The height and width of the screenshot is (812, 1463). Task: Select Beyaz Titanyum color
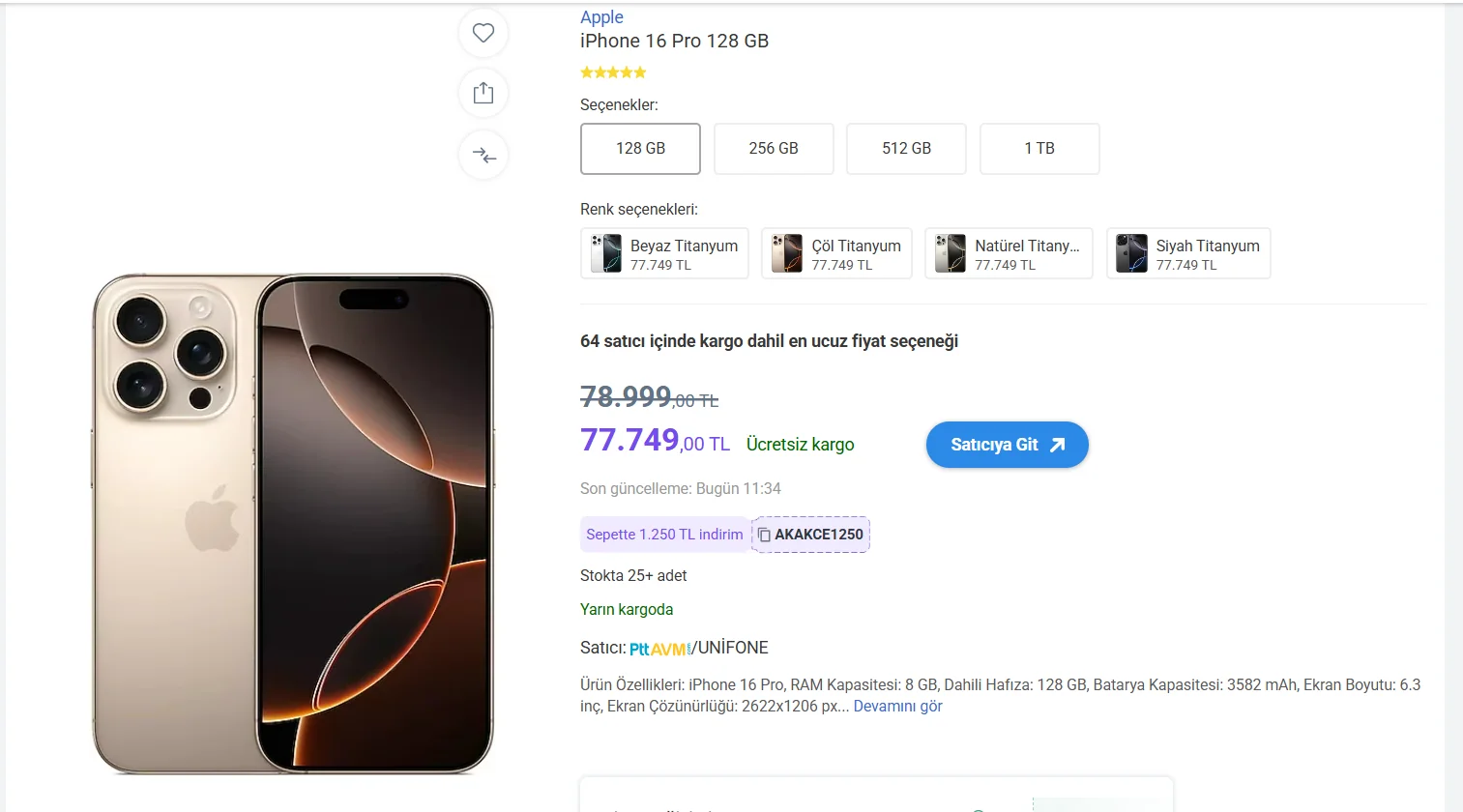coord(664,253)
